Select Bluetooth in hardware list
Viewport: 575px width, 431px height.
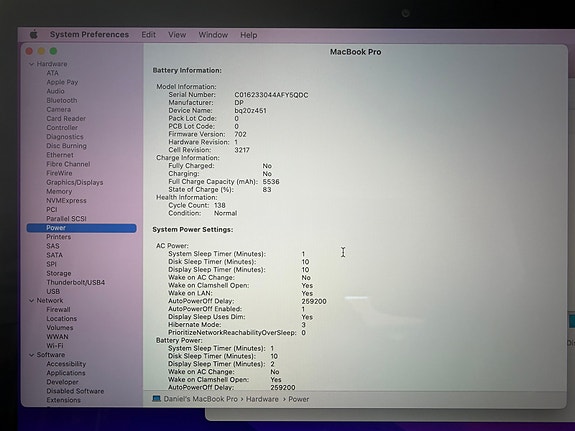(62, 100)
